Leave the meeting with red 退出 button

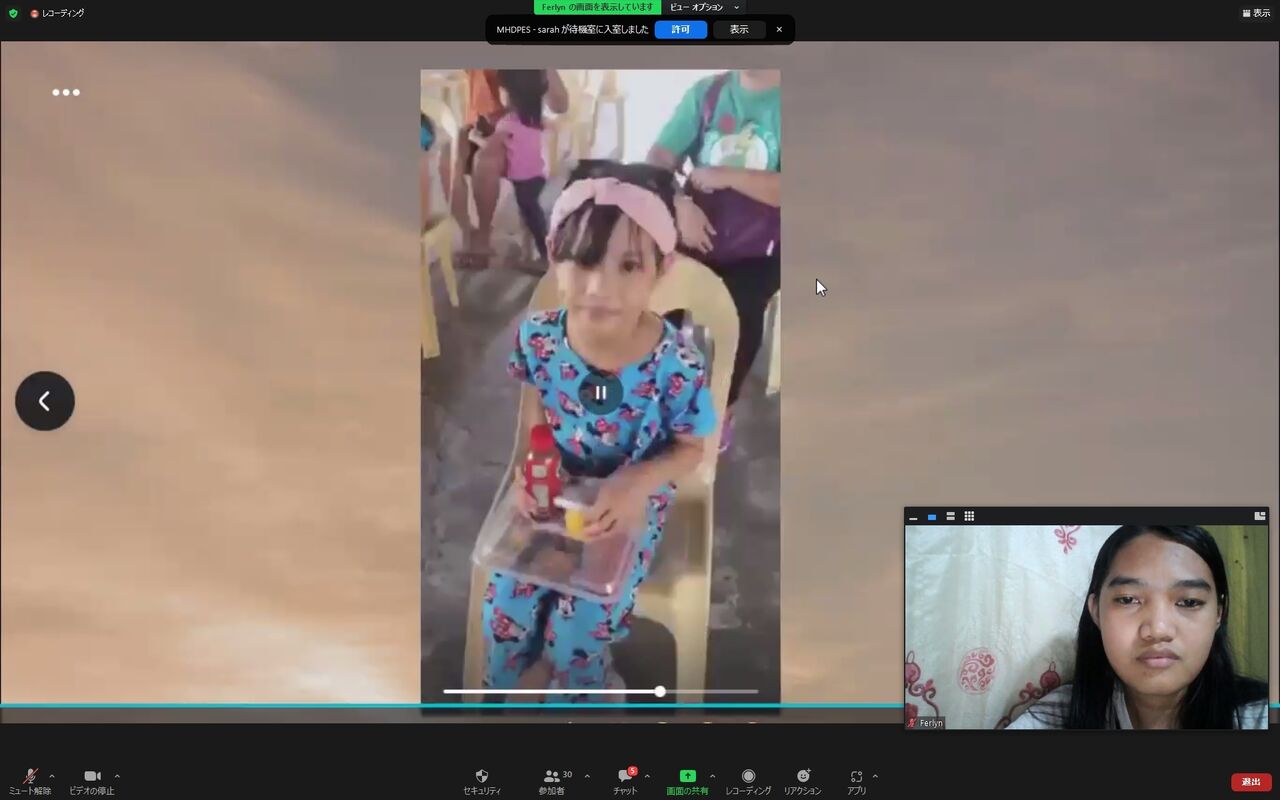tap(1251, 782)
